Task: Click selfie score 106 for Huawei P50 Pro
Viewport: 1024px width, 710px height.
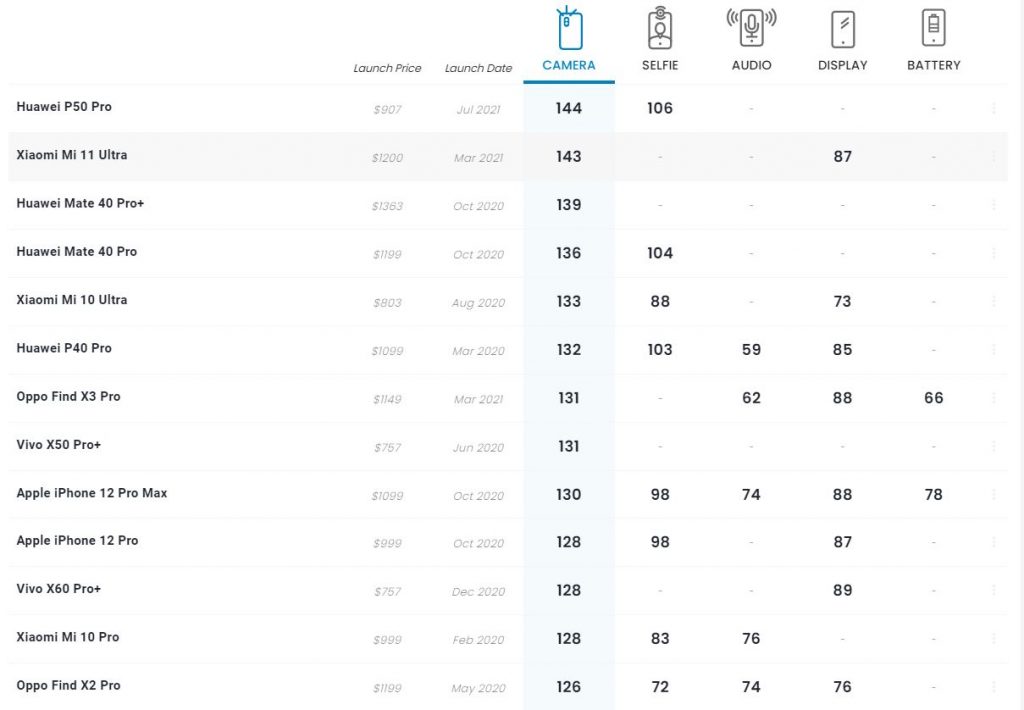Action: pos(660,108)
